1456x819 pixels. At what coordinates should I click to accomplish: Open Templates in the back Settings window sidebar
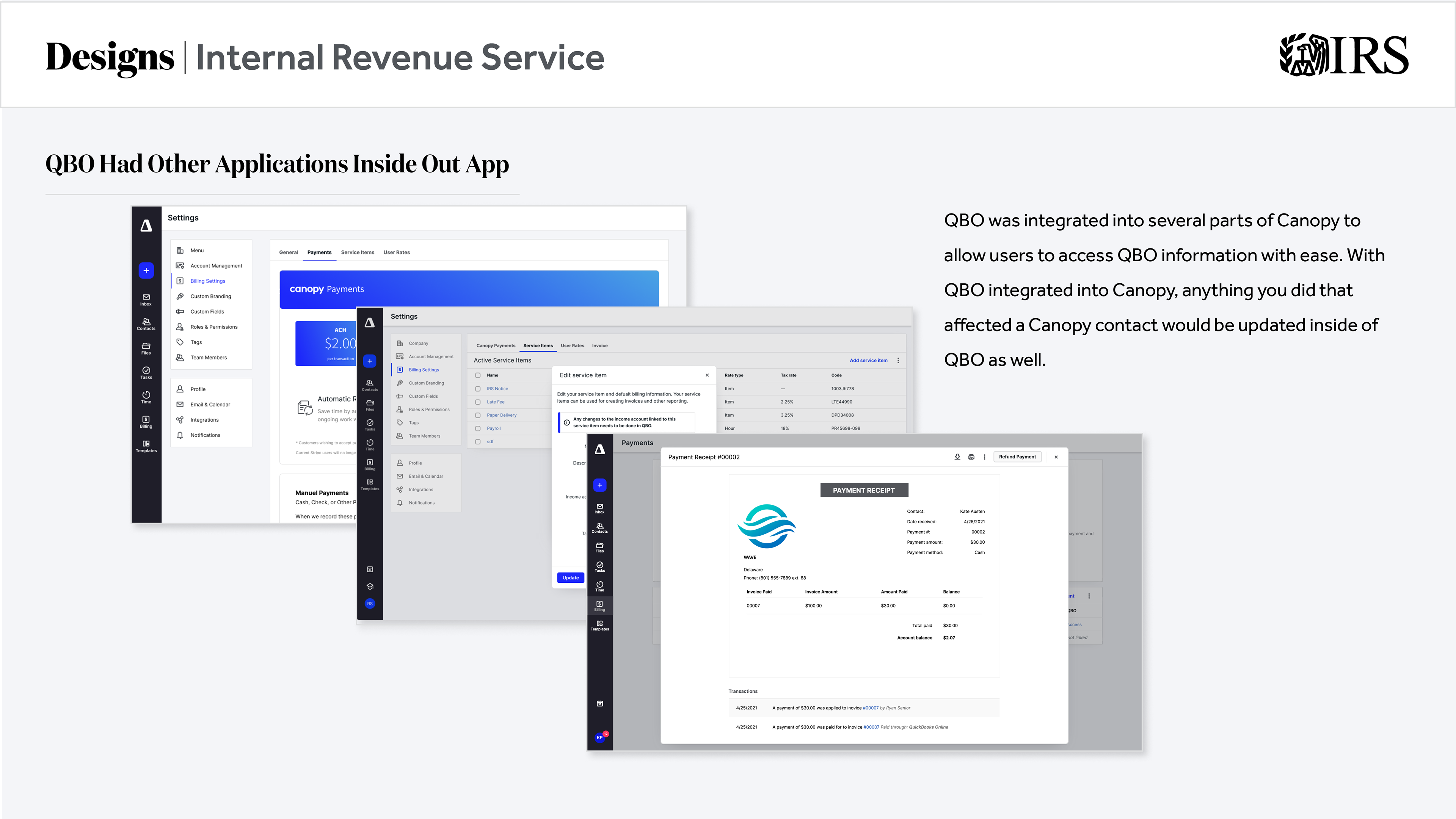pyautogui.click(x=146, y=446)
